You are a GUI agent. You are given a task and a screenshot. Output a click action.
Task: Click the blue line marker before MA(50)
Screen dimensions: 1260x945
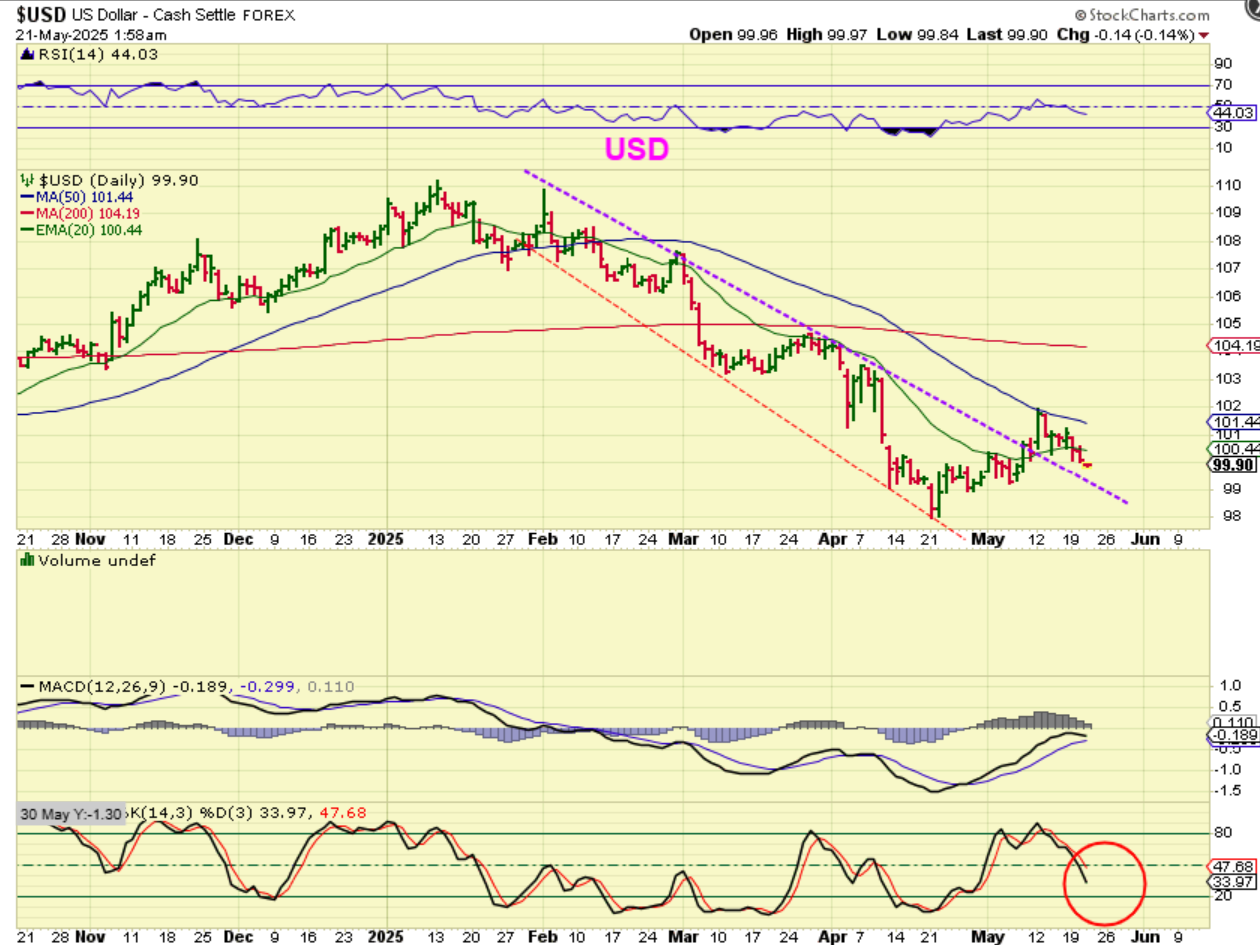26,197
